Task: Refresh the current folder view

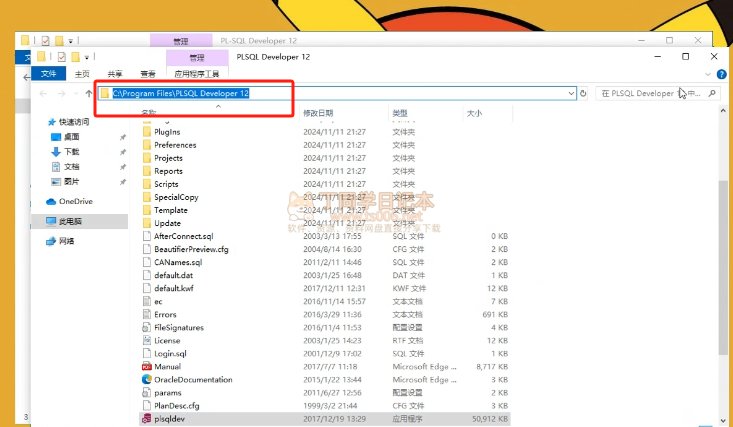Action: click(x=583, y=94)
